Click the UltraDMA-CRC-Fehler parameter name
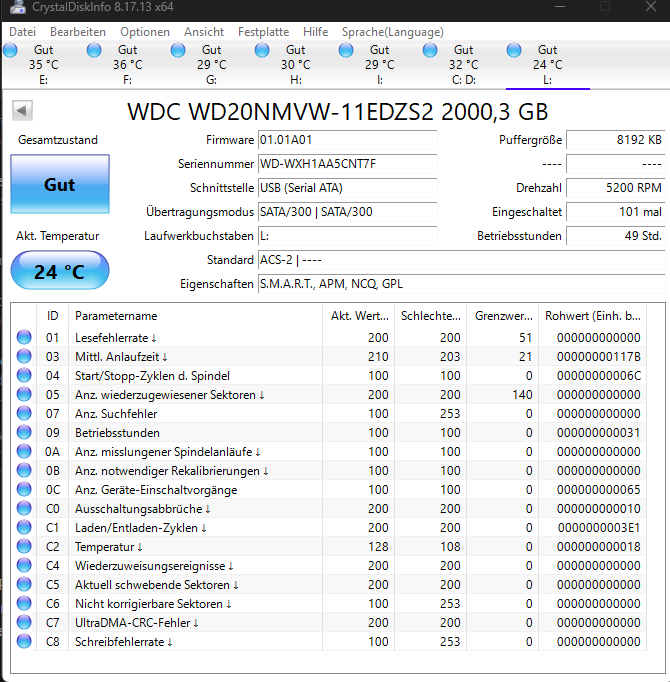This screenshot has width=670, height=682. pyautogui.click(x=137, y=623)
